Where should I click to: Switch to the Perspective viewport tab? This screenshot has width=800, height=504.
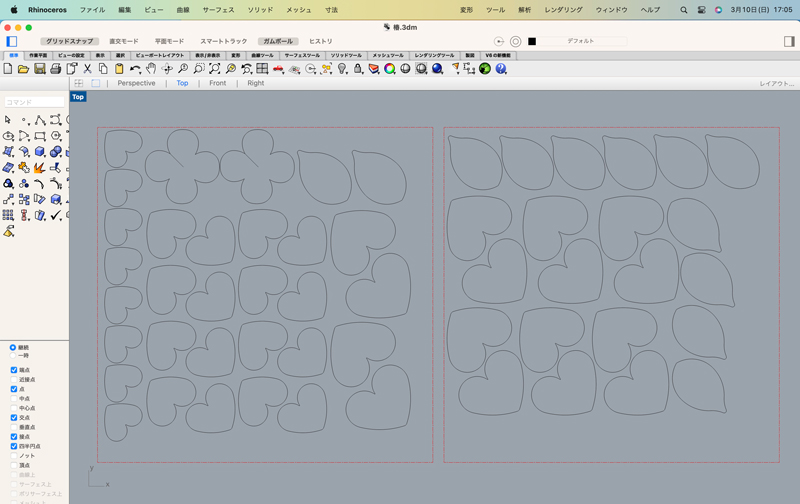[136, 84]
